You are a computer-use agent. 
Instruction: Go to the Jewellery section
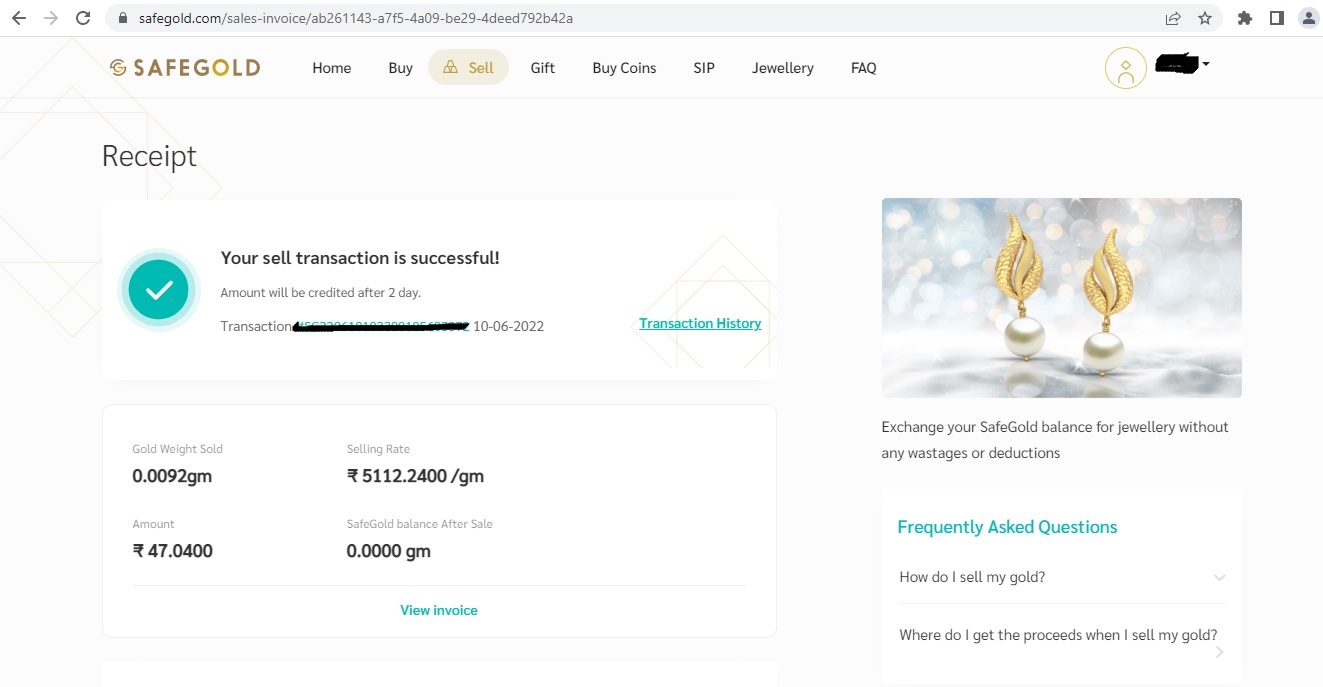click(782, 68)
